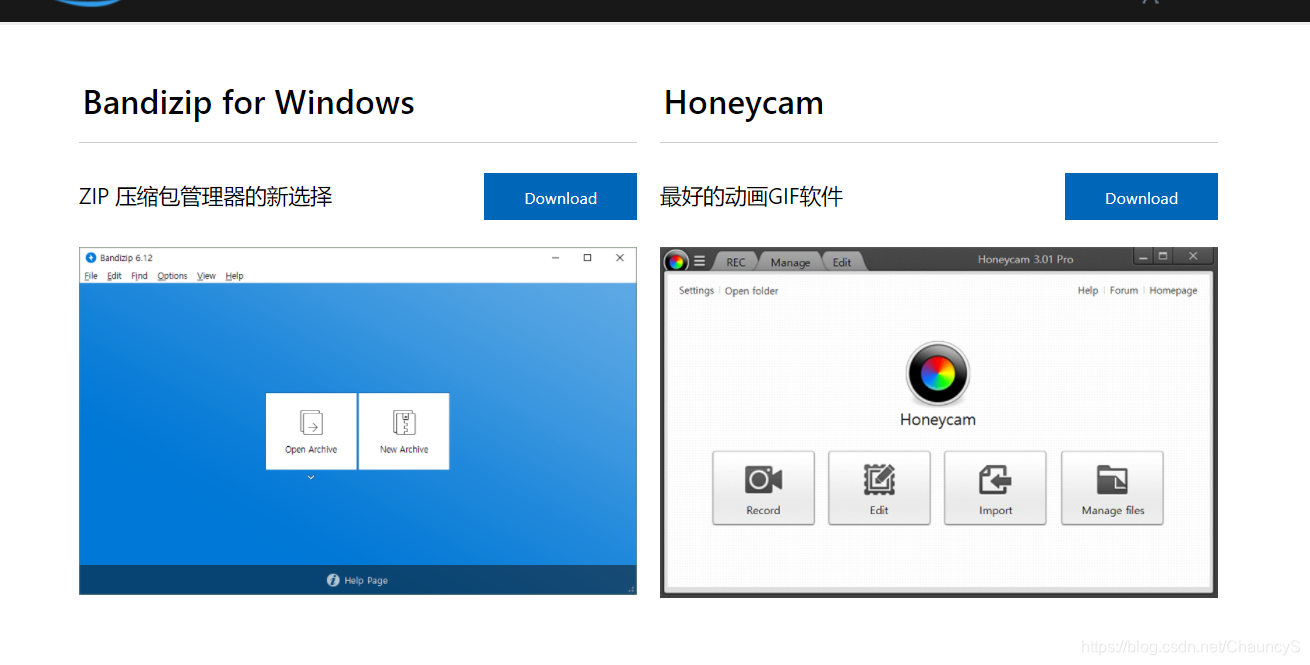Click Download button for Bandizip
The image size is (1310, 665).
coord(560,197)
